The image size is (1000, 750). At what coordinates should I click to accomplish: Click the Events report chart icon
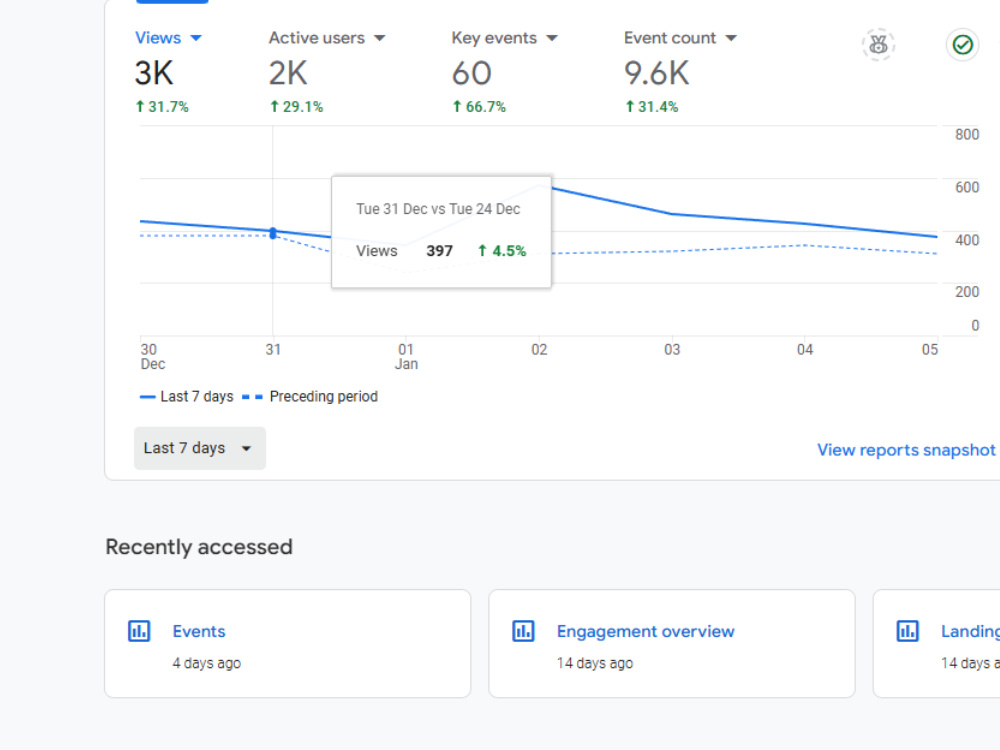139,631
